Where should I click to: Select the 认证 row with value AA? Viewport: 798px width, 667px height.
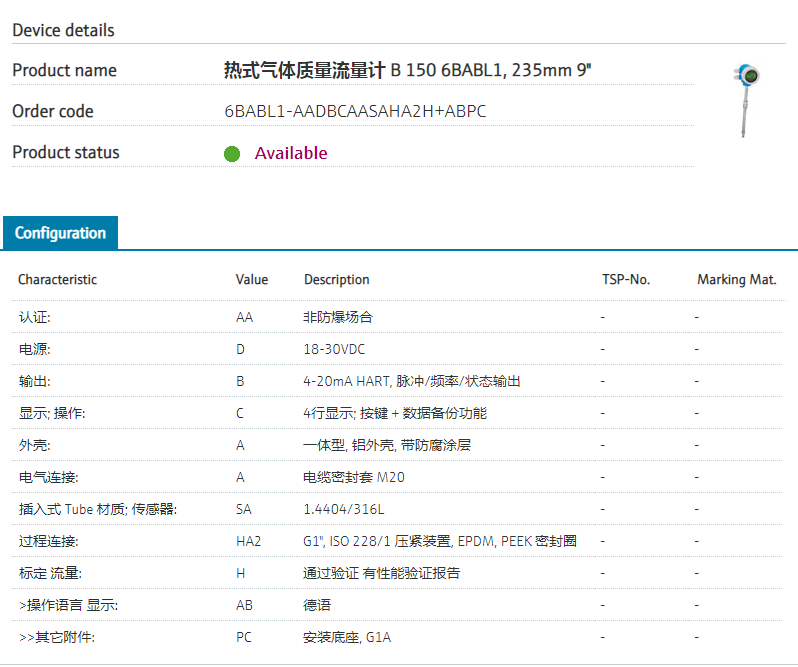click(35, 317)
